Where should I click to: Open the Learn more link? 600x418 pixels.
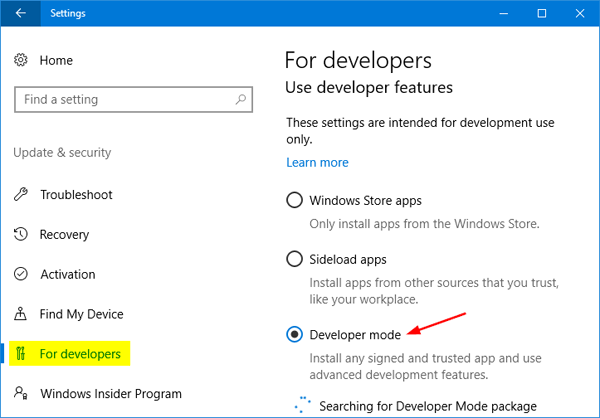pos(317,162)
